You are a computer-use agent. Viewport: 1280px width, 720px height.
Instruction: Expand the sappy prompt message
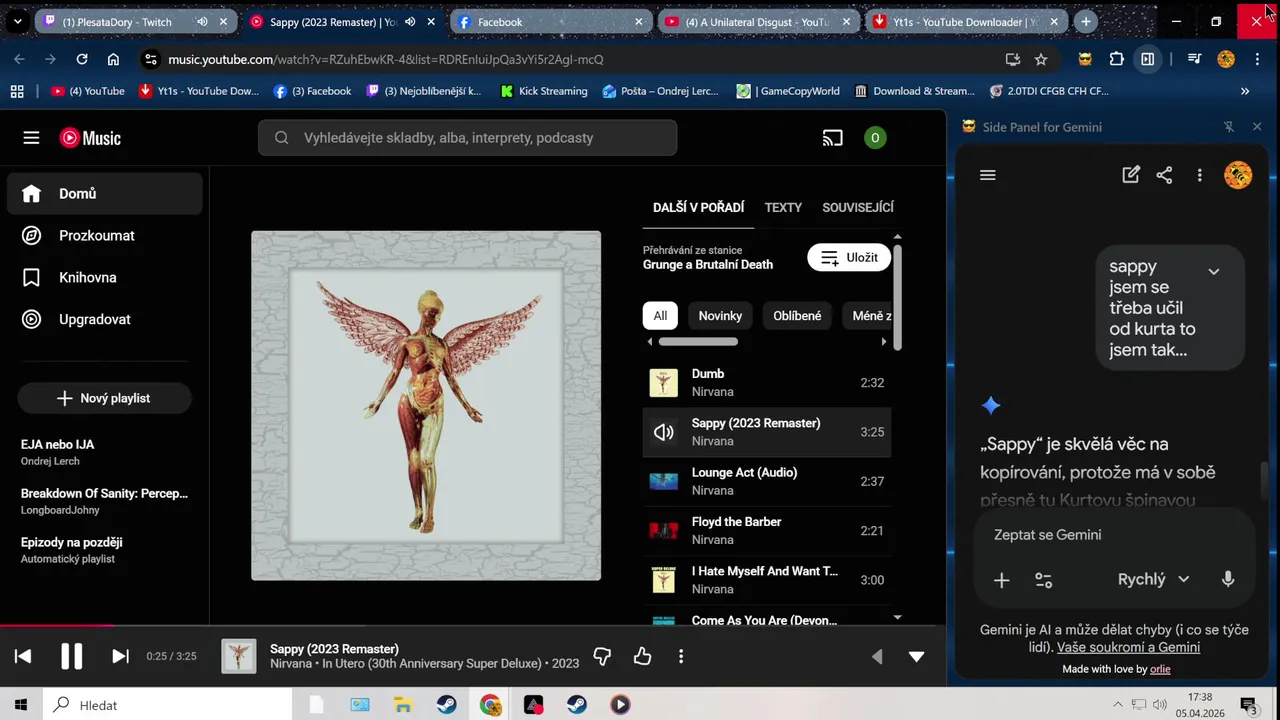(1213, 271)
